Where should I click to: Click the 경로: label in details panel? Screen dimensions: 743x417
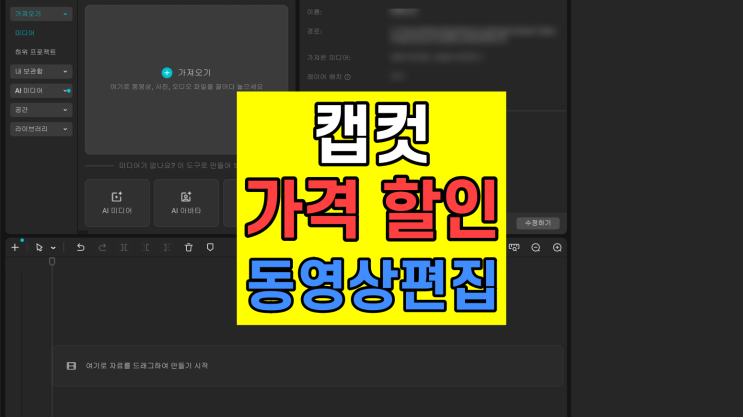[x=314, y=31]
